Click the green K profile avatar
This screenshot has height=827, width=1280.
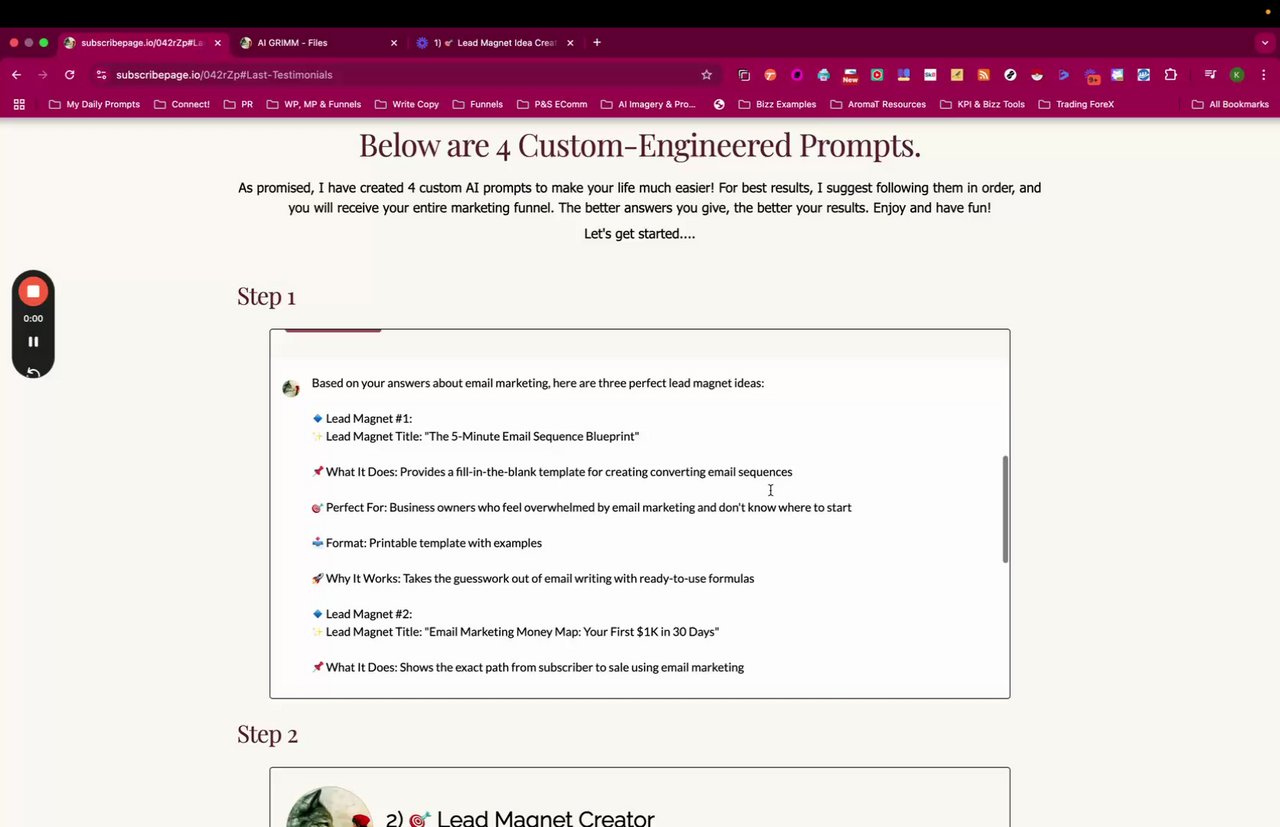pos(1237,75)
